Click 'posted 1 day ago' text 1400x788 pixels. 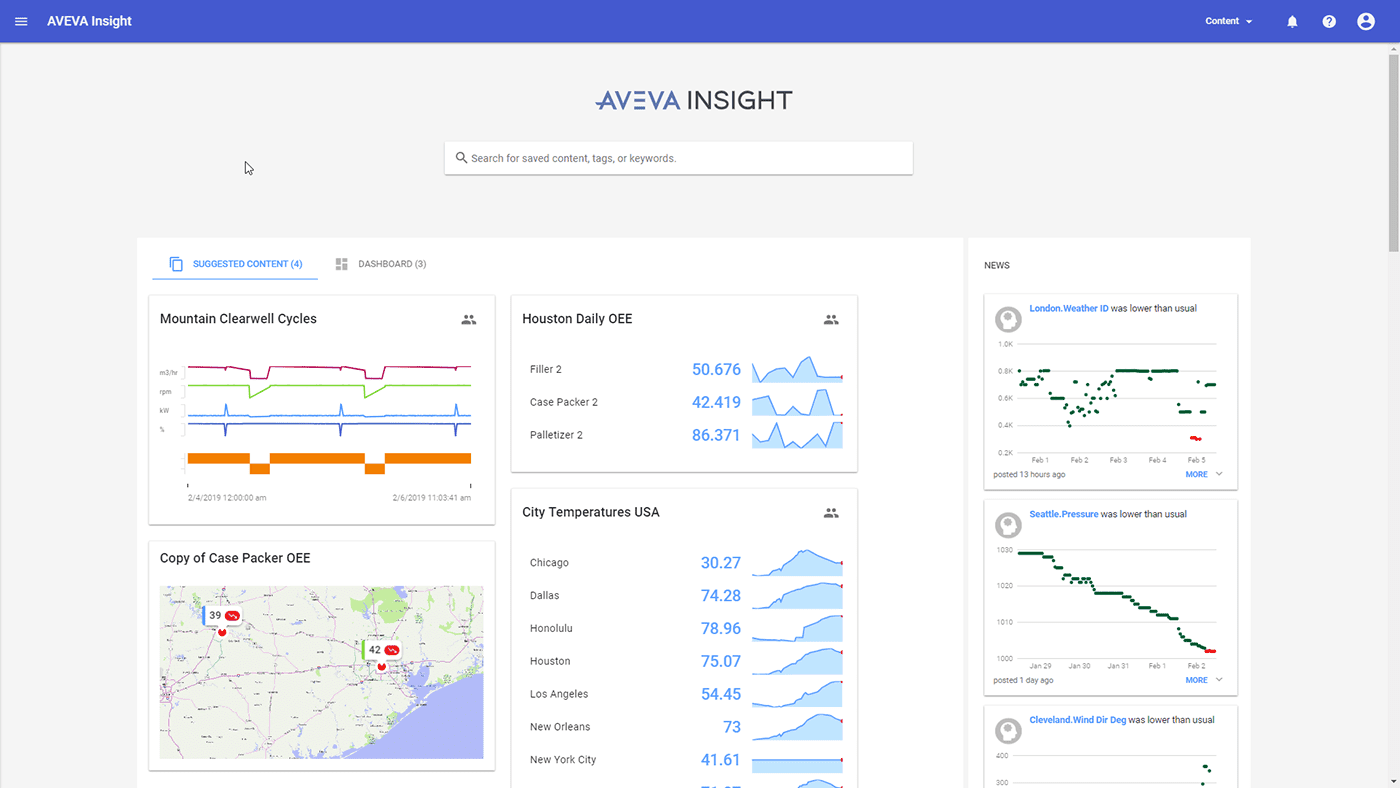(1023, 680)
